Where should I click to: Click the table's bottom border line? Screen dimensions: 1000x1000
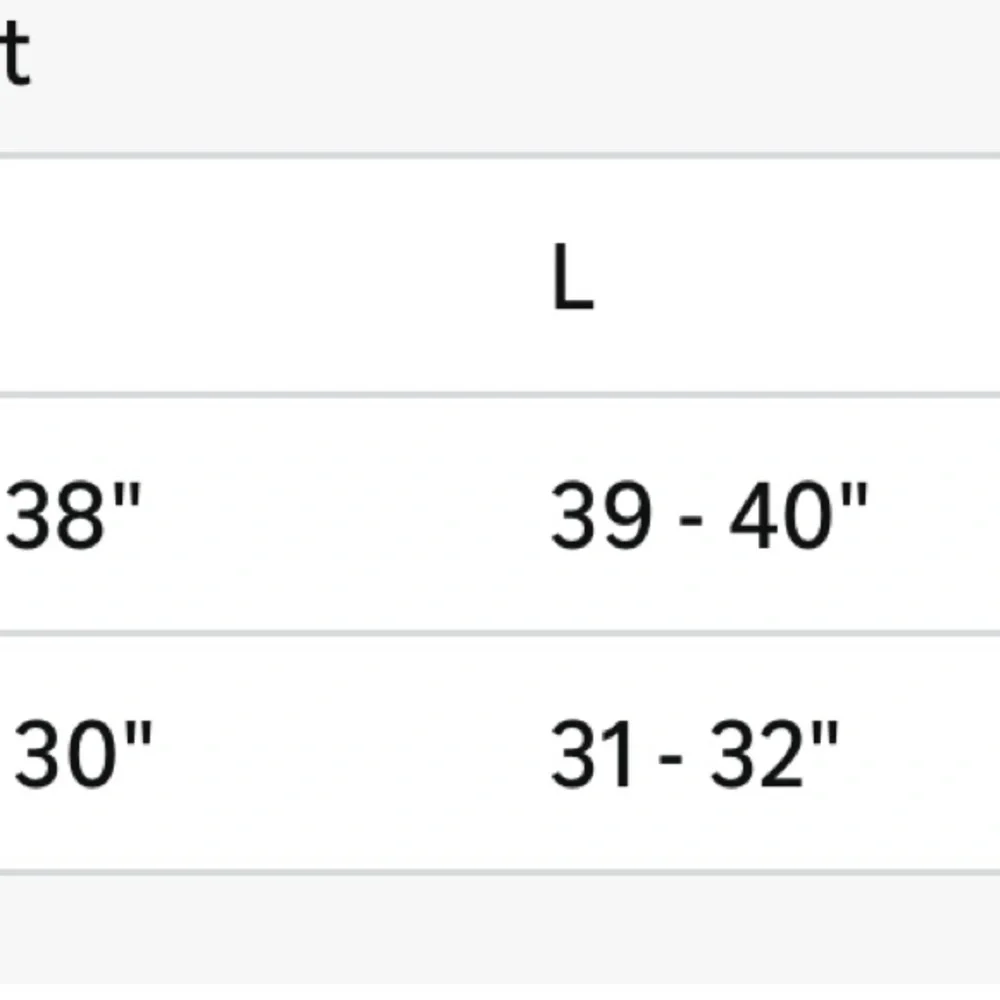[x=500, y=872]
